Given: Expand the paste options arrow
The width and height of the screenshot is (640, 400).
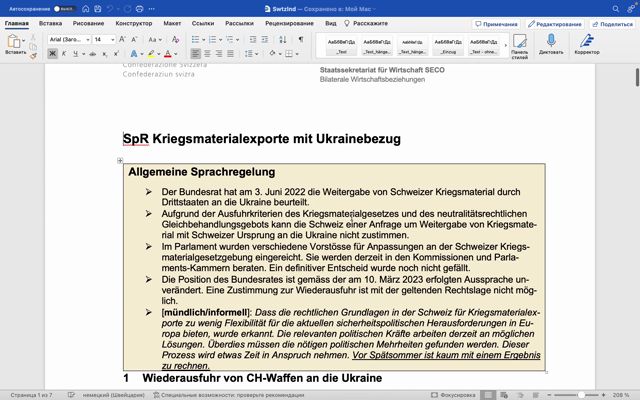Looking at the screenshot, I should (x=24, y=40).
